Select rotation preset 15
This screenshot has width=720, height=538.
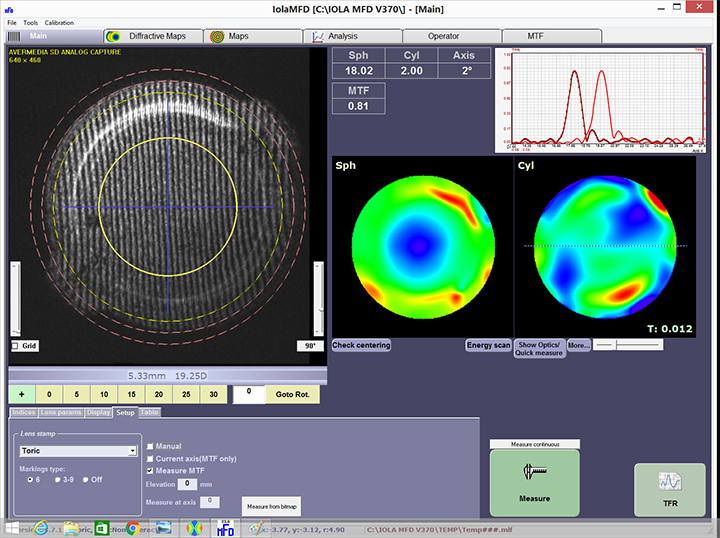click(x=131, y=394)
